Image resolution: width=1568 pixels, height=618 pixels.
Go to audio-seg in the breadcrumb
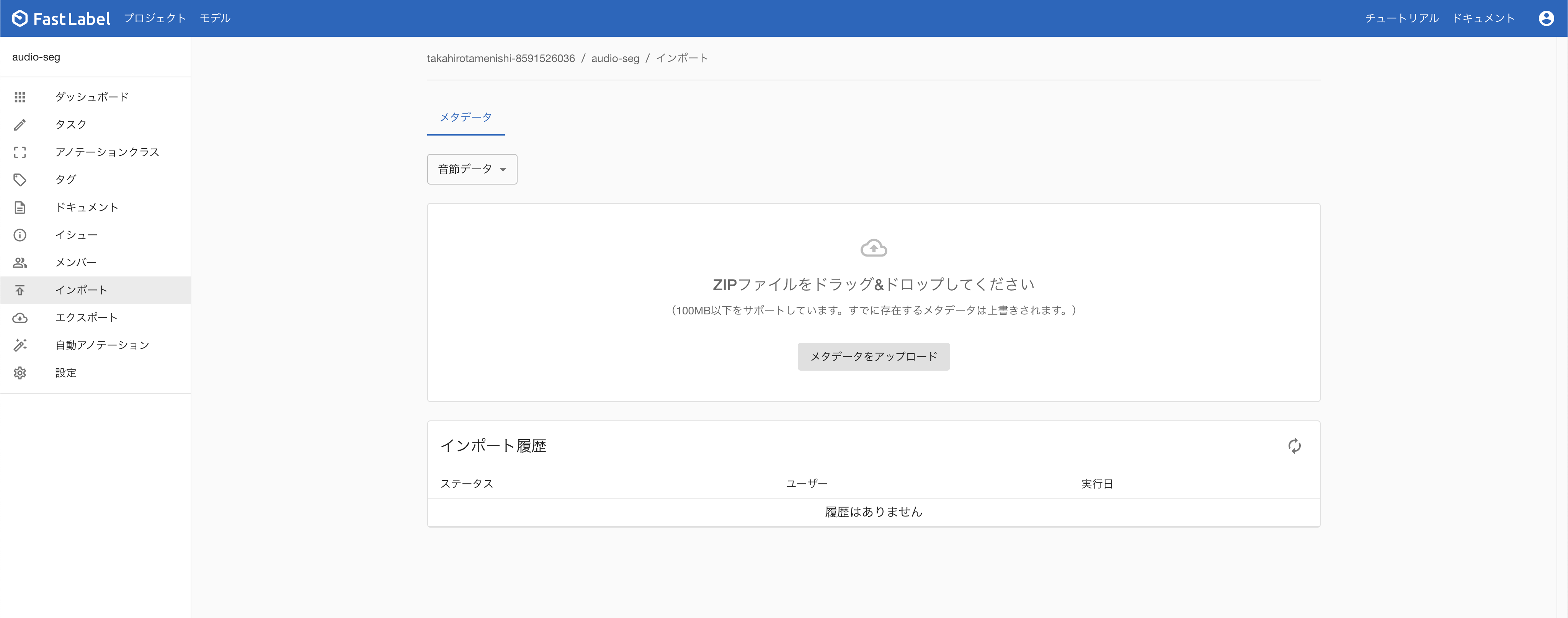tap(615, 59)
